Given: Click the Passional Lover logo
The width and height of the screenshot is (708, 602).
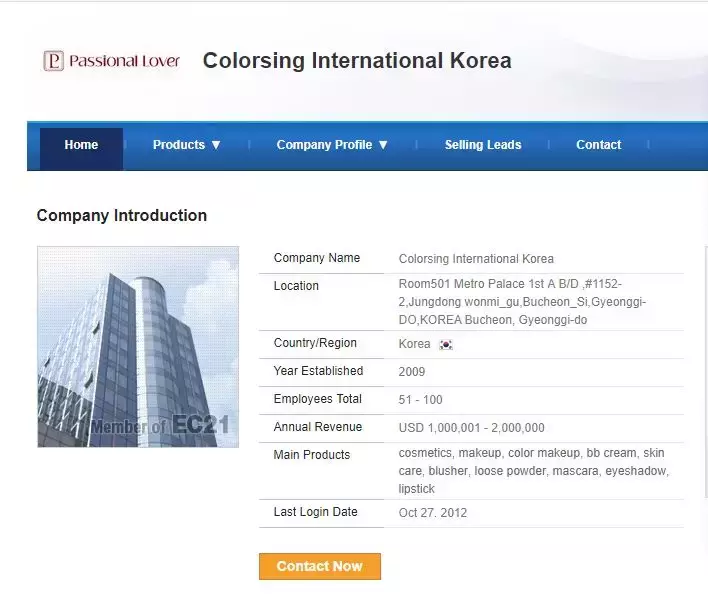Looking at the screenshot, I should (x=112, y=61).
